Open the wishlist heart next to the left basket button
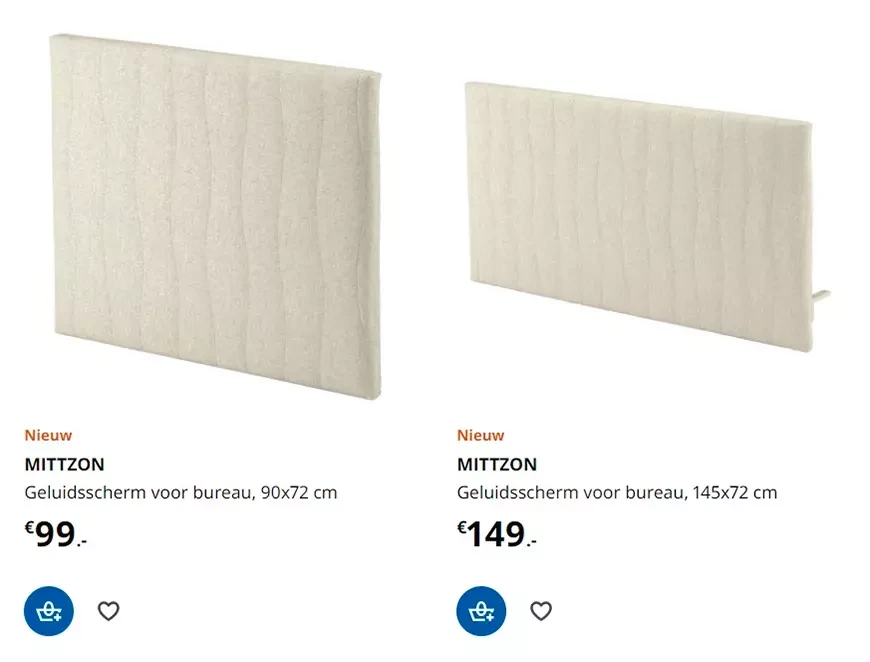This screenshot has height=662, width=870. pos(108,611)
